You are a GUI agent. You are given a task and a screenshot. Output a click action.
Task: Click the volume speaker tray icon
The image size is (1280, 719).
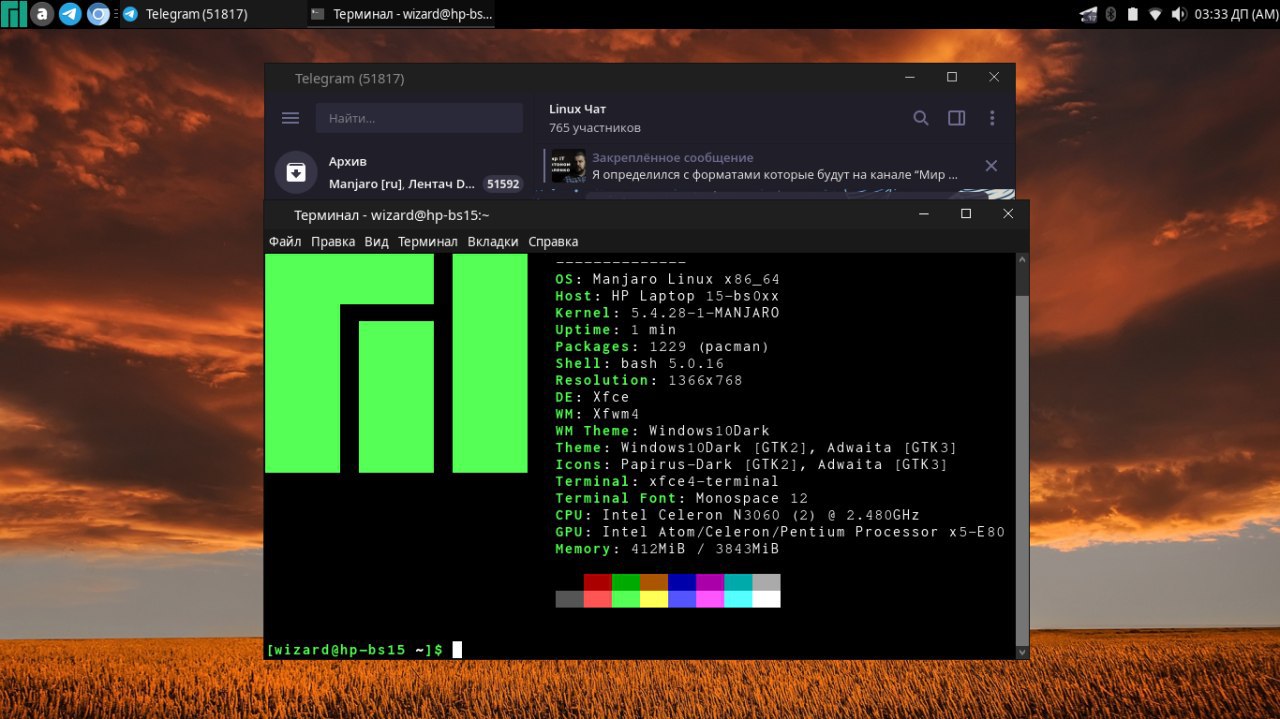(1179, 14)
